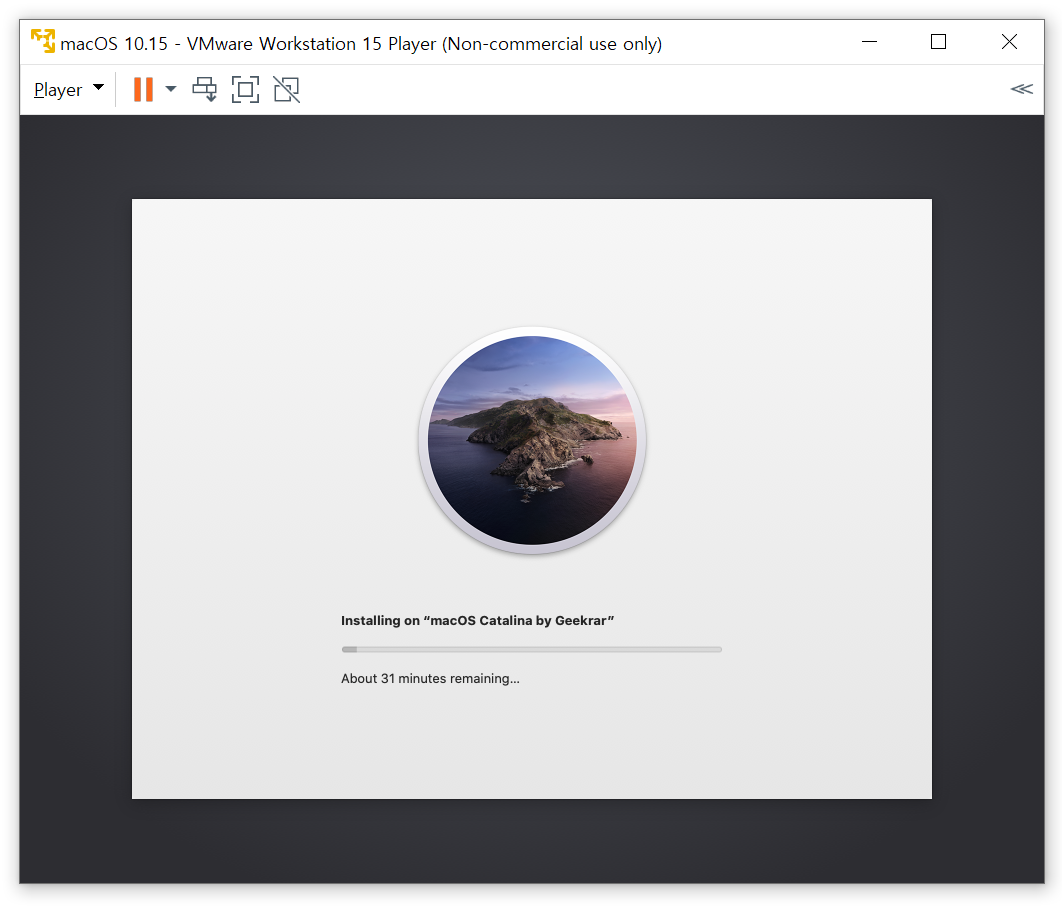Collapse the toolbar with the double chevron
This screenshot has width=1062, height=906.
(x=1021, y=89)
